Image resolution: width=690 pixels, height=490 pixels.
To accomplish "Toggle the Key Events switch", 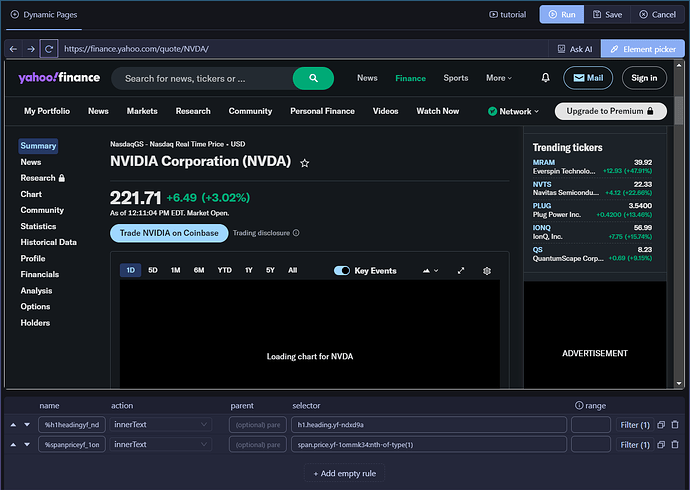I will [x=342, y=271].
